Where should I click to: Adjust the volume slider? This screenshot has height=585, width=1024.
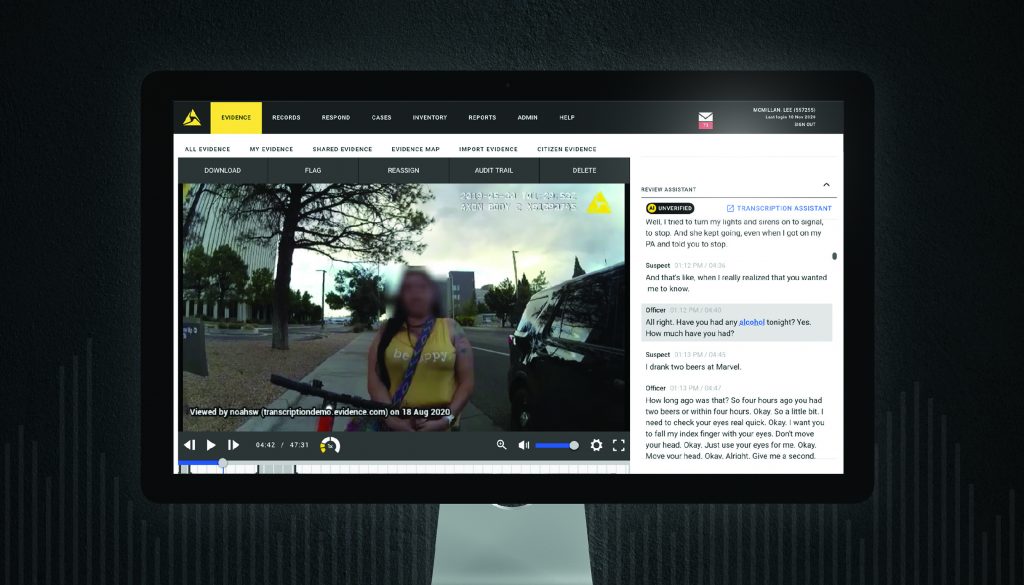point(556,445)
